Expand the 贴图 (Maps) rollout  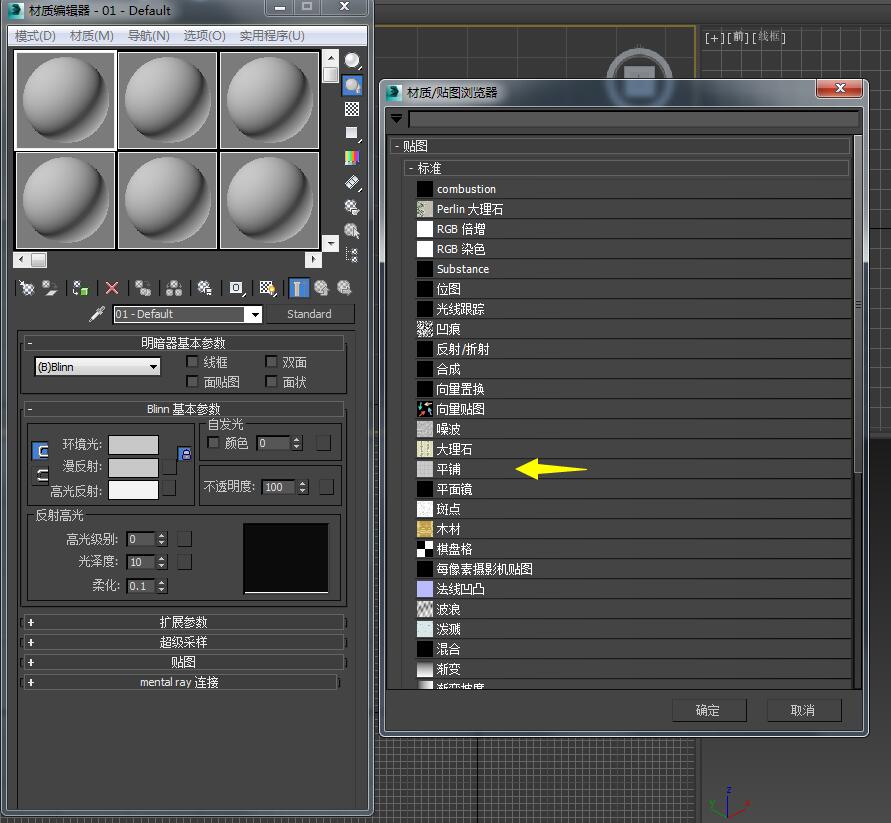tap(184, 662)
